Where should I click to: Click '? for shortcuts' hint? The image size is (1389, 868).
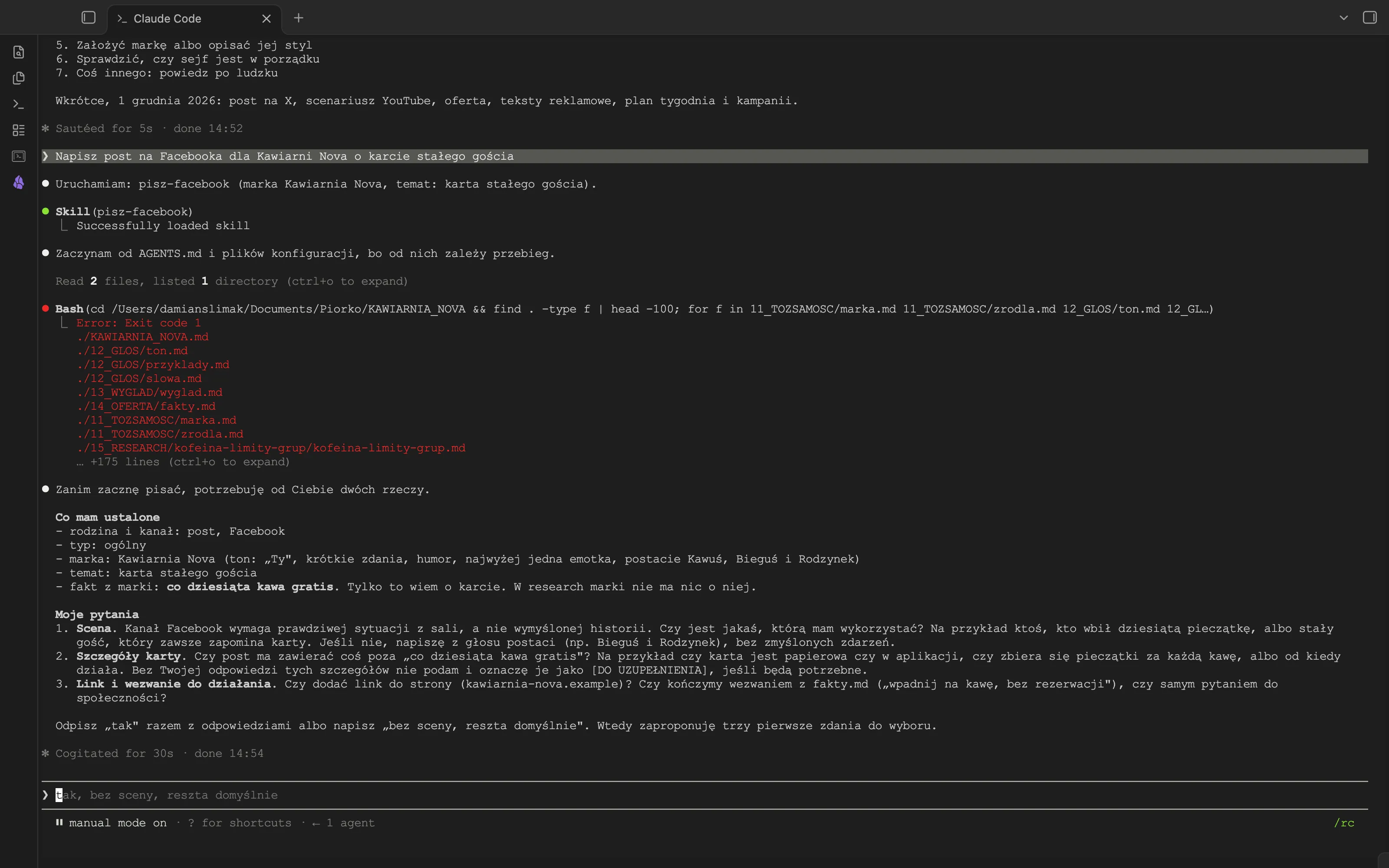pyautogui.click(x=239, y=823)
